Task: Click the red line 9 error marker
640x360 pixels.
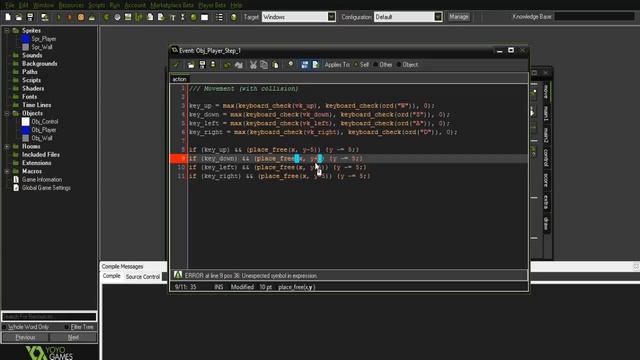Action: pos(178,158)
